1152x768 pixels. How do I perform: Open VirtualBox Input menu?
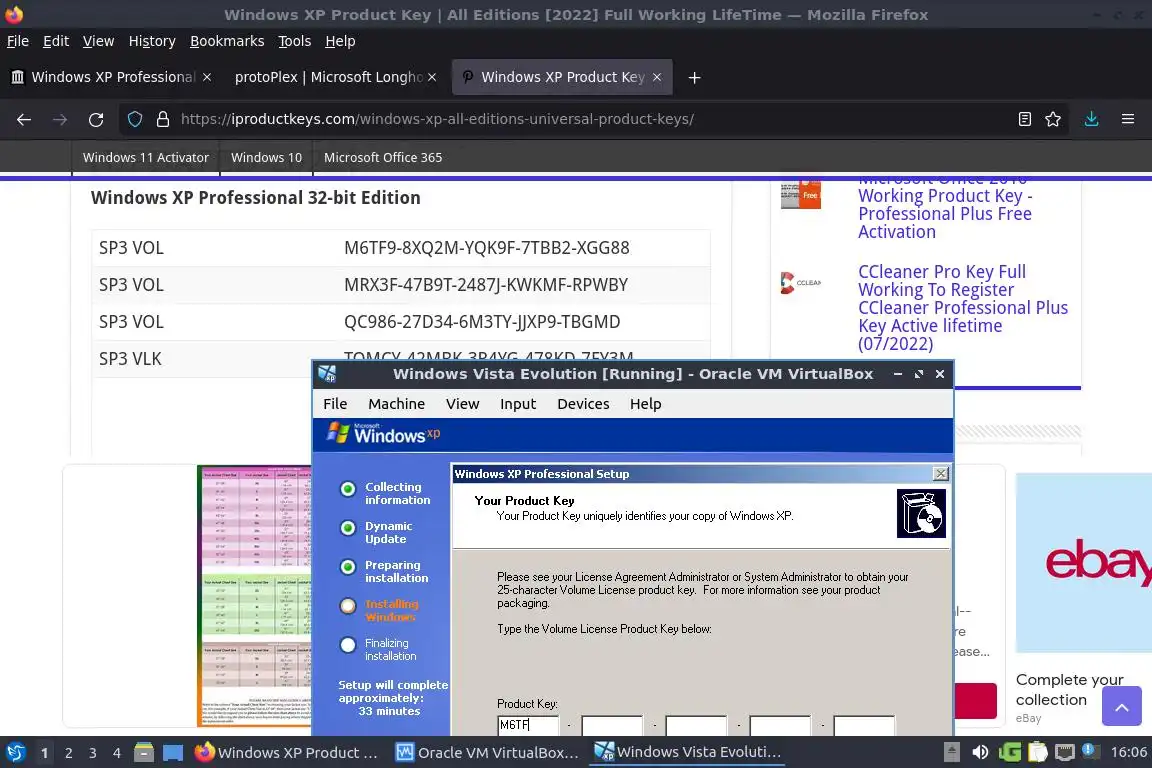pyautogui.click(x=518, y=404)
